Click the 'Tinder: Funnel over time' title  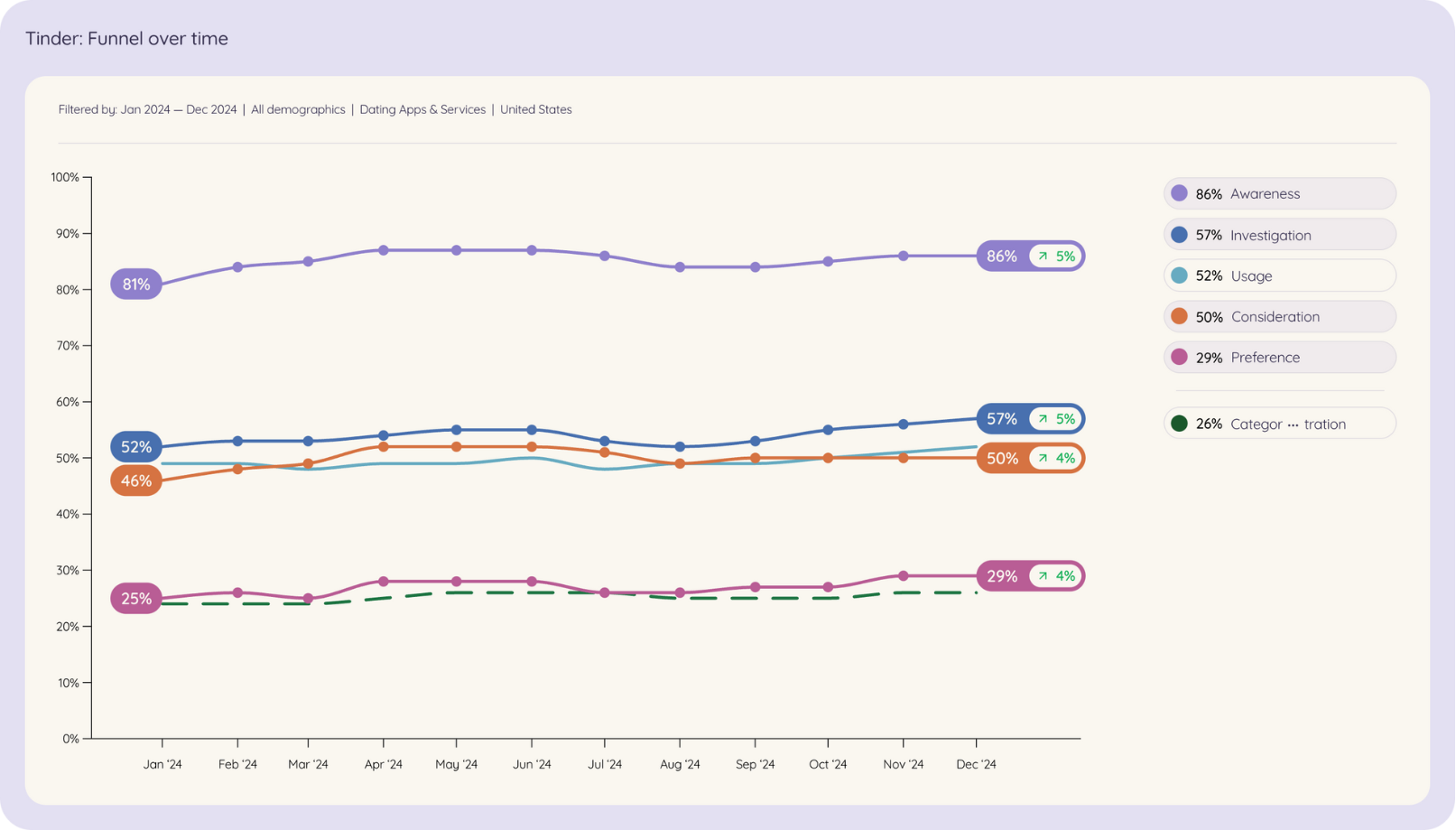pyautogui.click(x=127, y=38)
